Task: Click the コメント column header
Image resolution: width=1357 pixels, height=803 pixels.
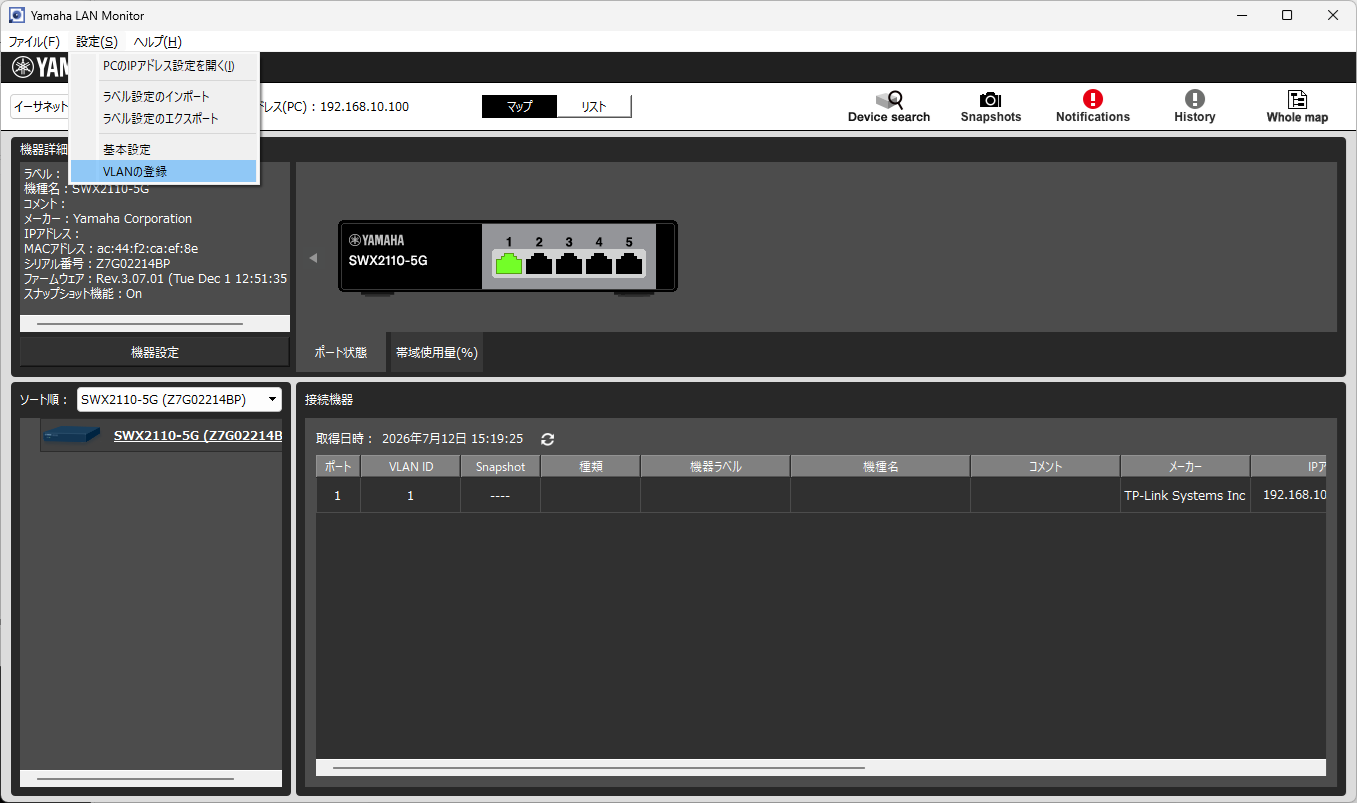Action: 1046,467
